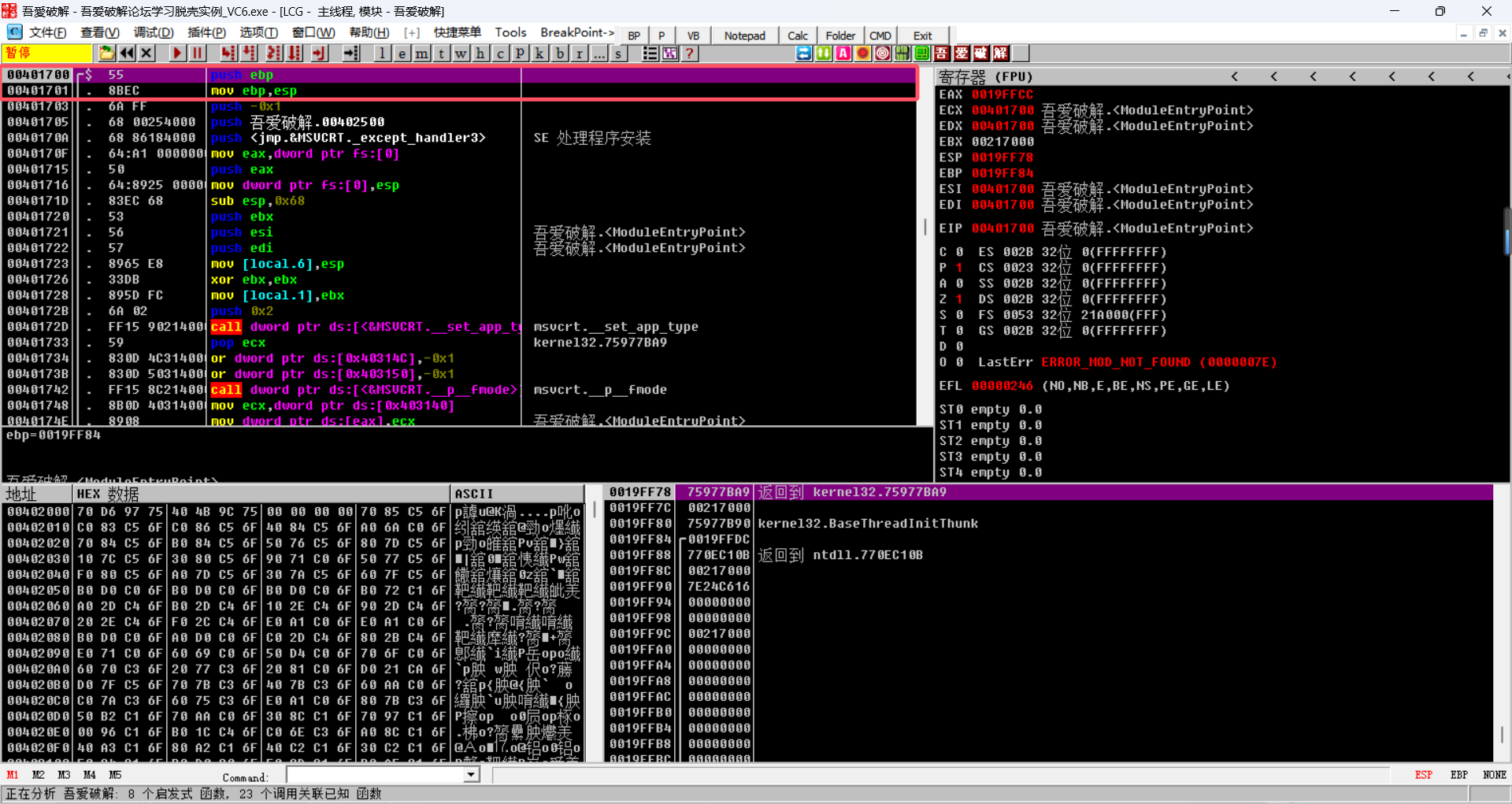
Task: Click the red Run (play) toolbar button
Action: [177, 54]
